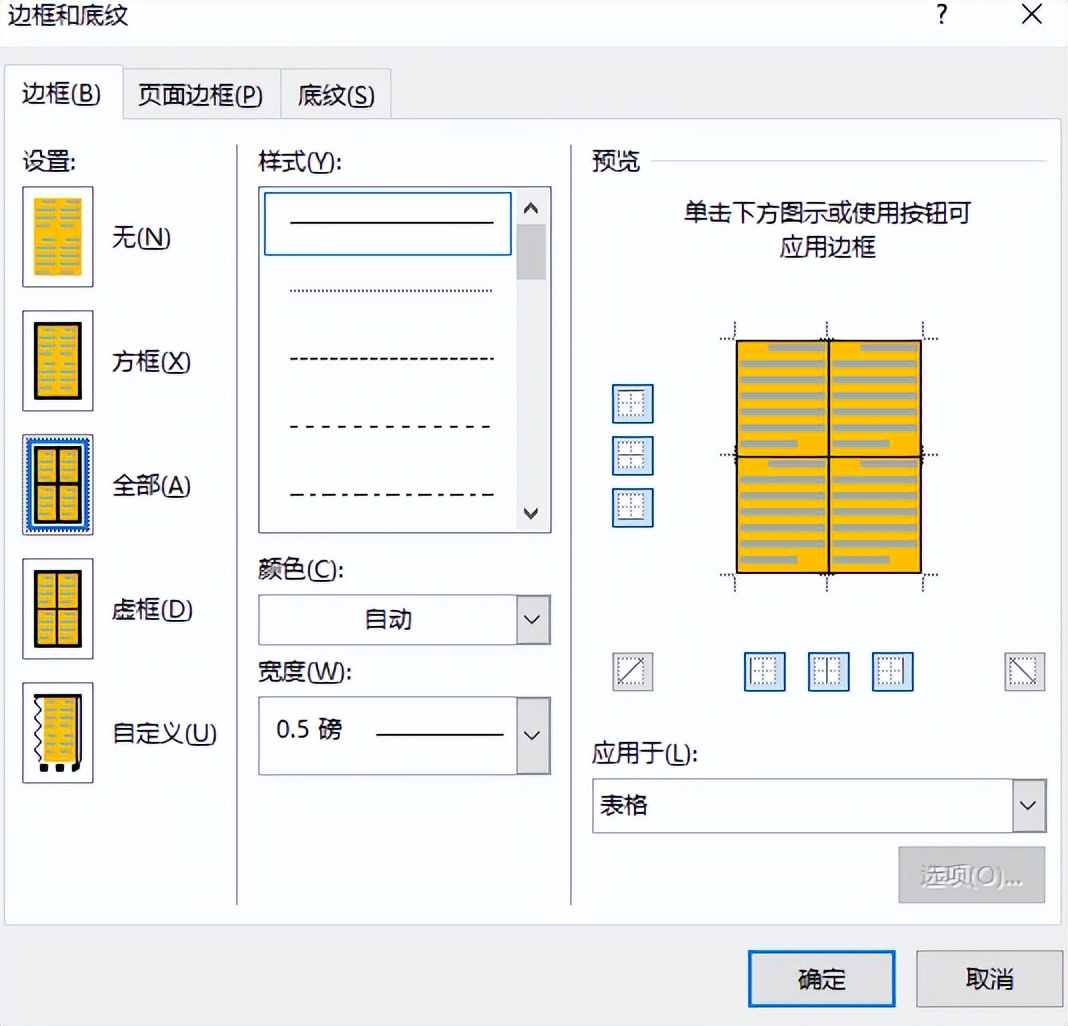Select the 方框 (Box) border setting
The image size is (1068, 1026).
pos(57,361)
